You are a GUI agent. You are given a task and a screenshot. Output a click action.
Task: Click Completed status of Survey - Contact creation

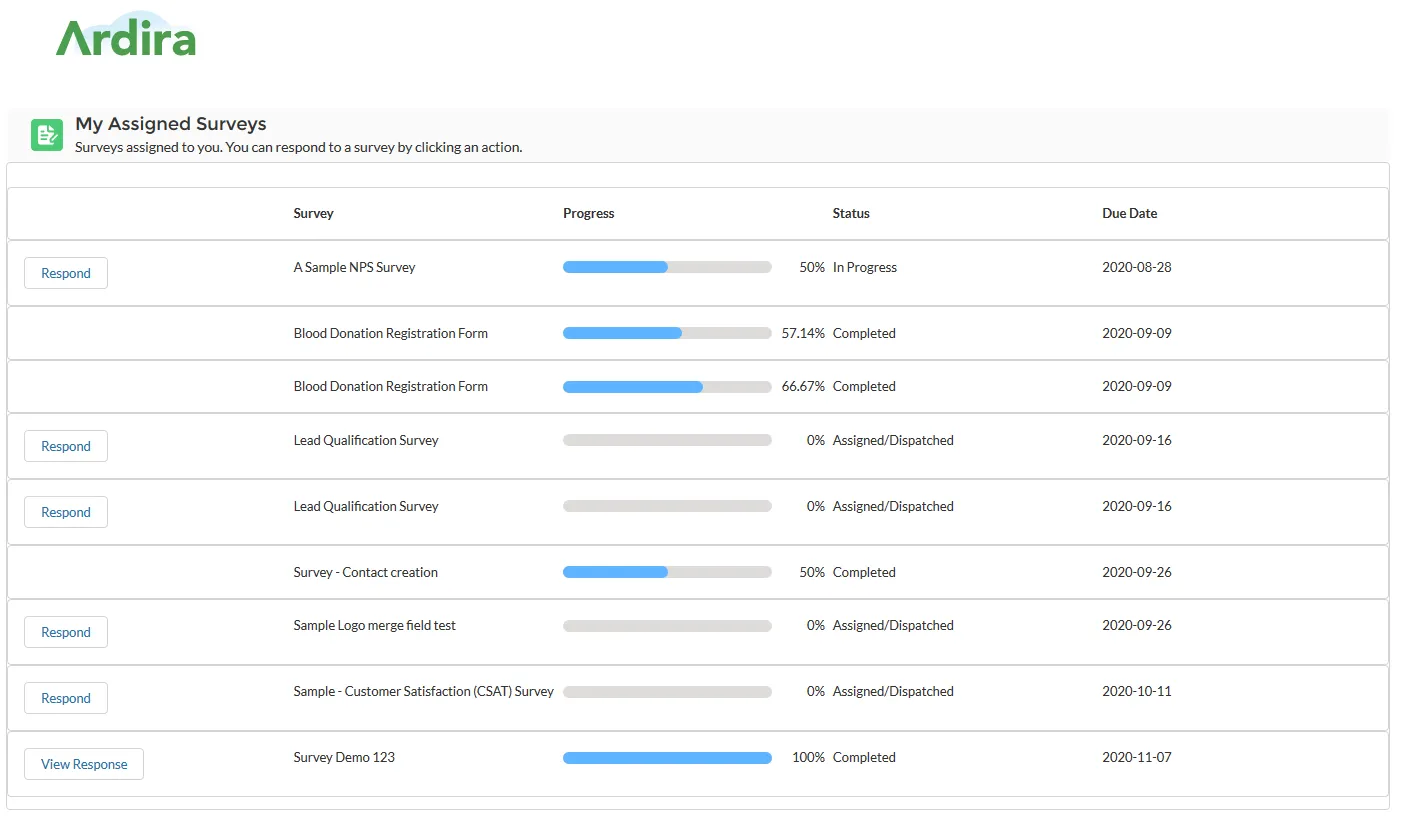[864, 572]
